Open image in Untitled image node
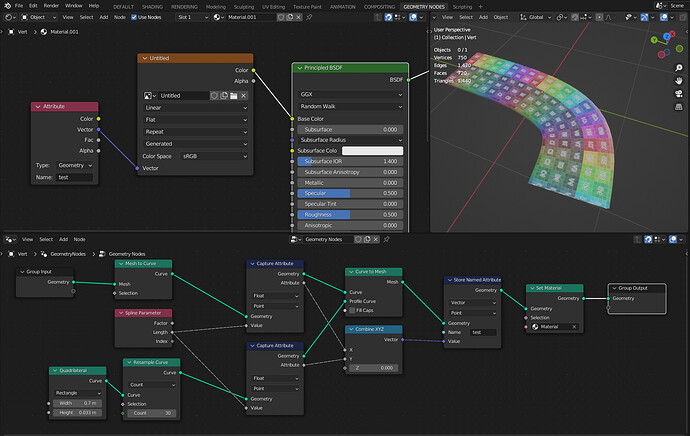690x436 pixels. click(234, 95)
